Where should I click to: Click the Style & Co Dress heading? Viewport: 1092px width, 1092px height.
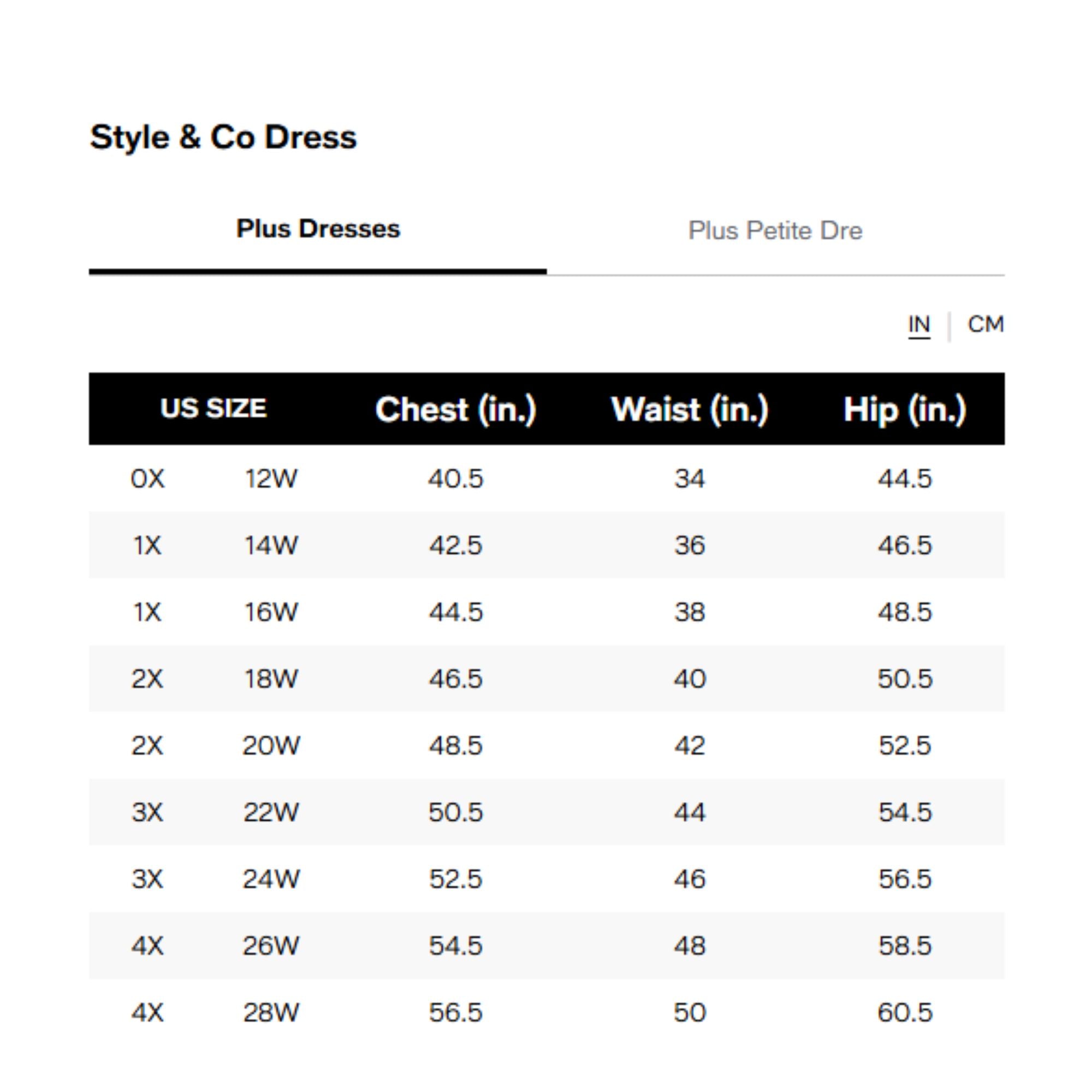pyautogui.click(x=223, y=138)
